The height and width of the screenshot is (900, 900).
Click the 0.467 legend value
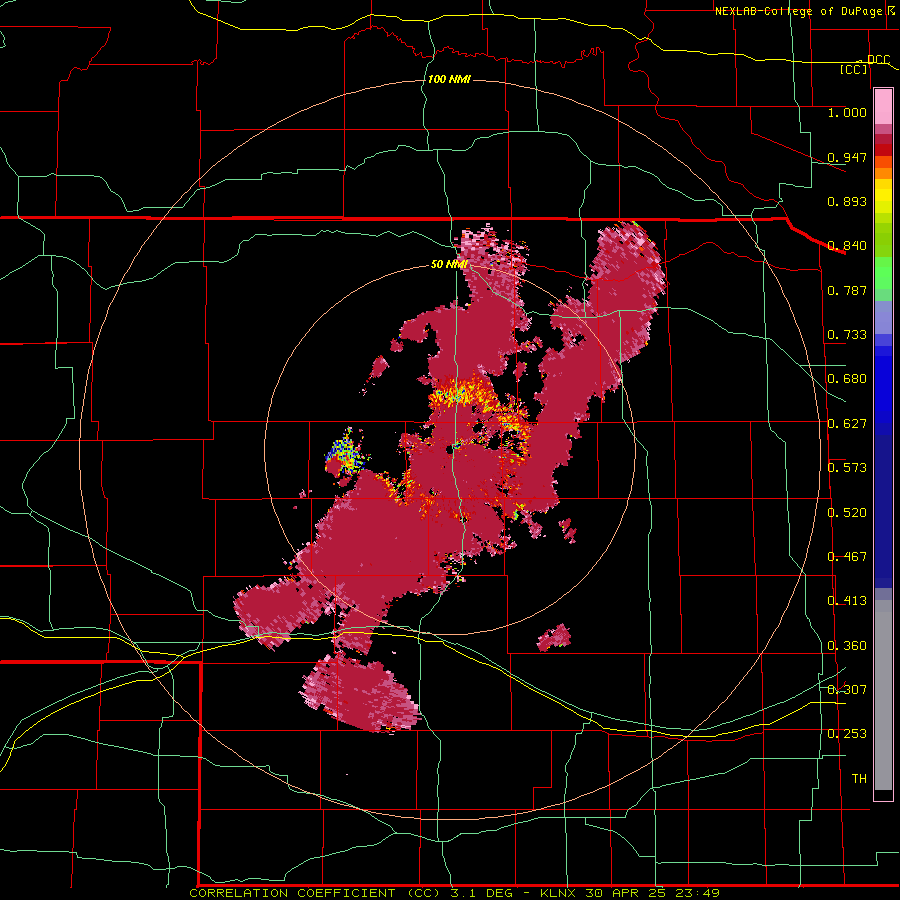click(847, 557)
